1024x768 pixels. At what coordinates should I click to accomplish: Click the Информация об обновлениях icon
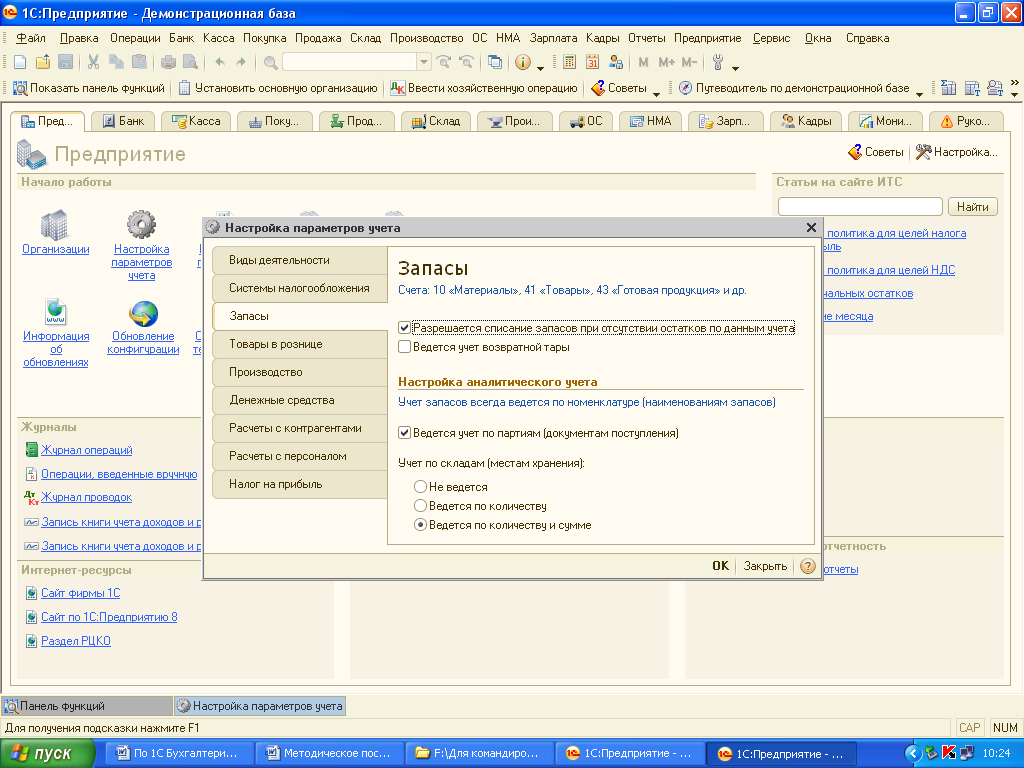coord(56,312)
